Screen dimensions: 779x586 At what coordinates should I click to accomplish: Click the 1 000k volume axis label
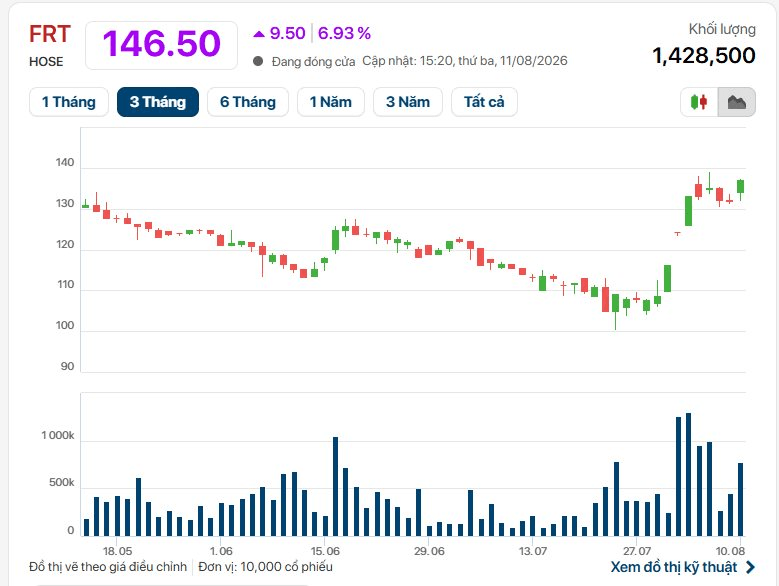click(58, 436)
